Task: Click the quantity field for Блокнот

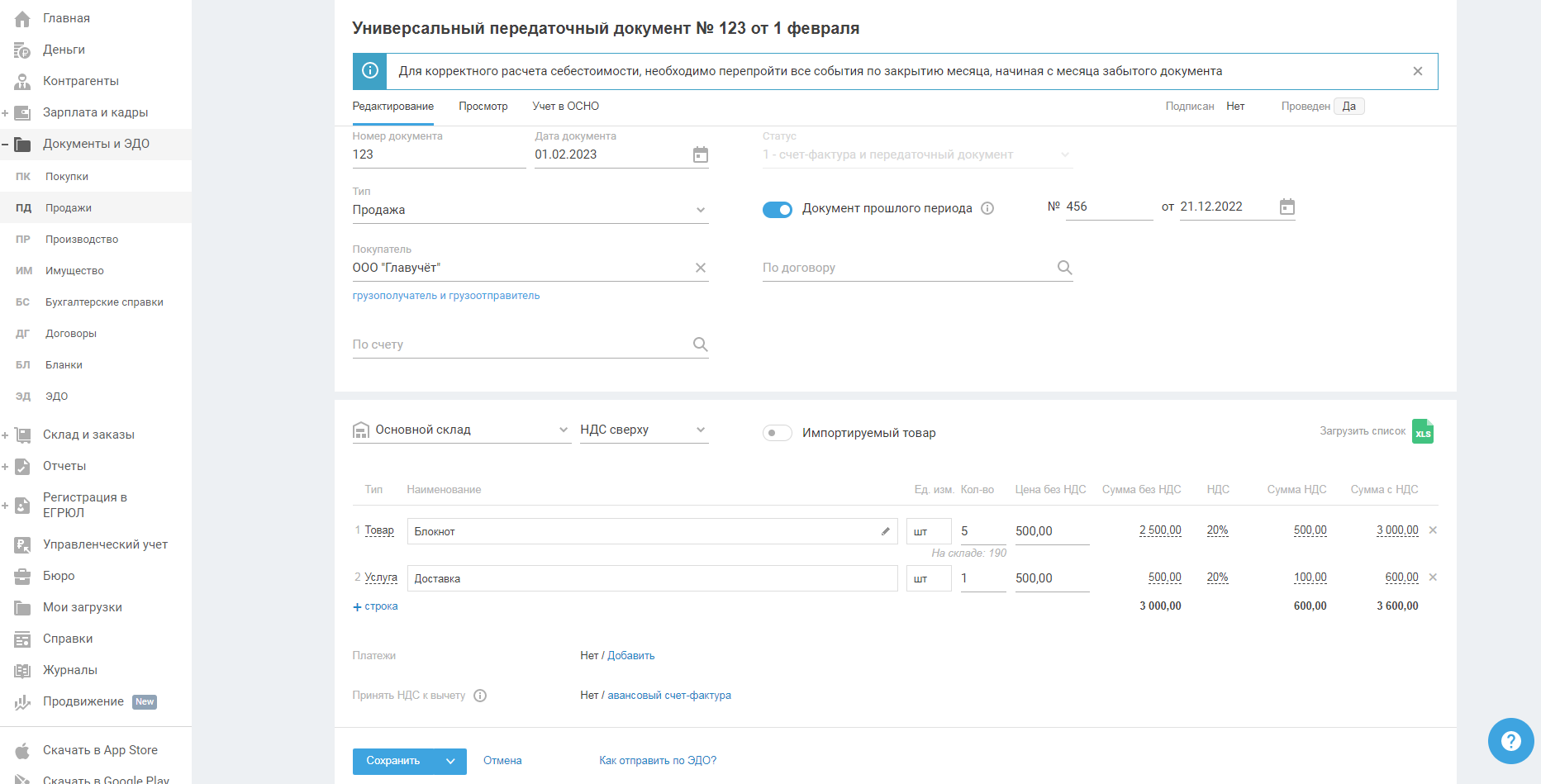Action: tap(981, 531)
